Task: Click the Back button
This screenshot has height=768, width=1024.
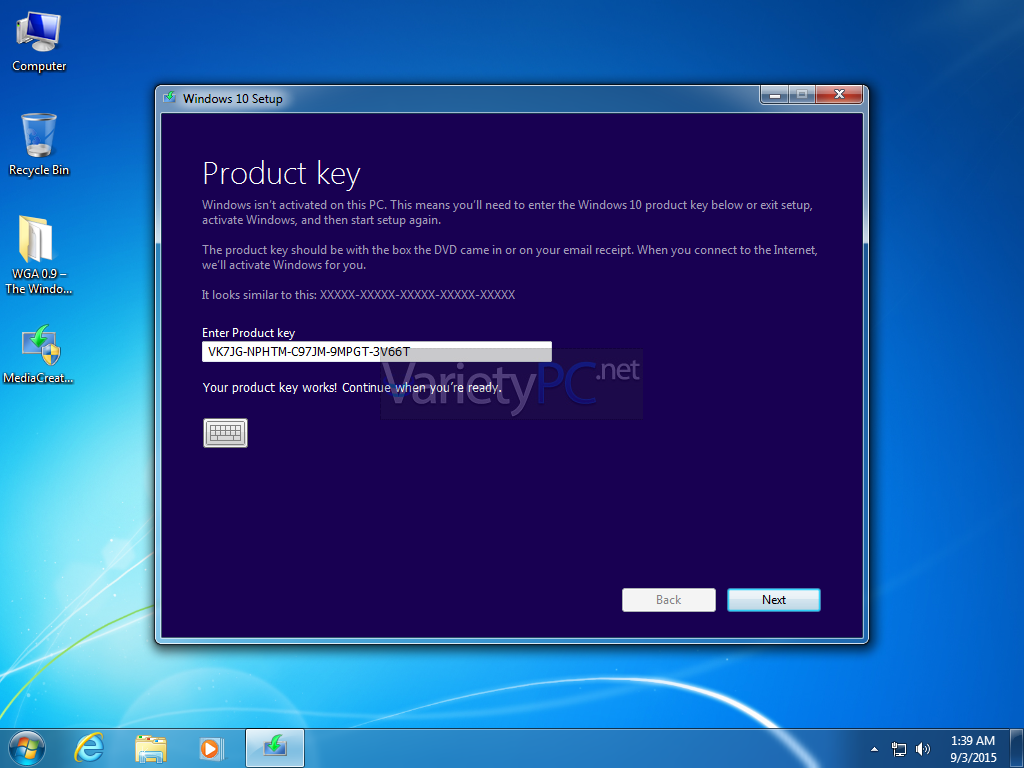Action: (668, 600)
